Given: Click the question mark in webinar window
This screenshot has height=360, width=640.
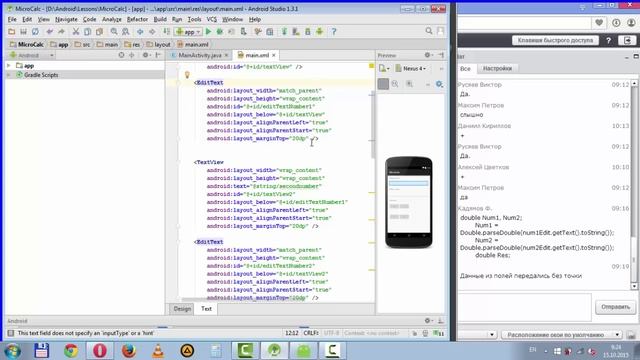Looking at the screenshot, I should (609, 40).
